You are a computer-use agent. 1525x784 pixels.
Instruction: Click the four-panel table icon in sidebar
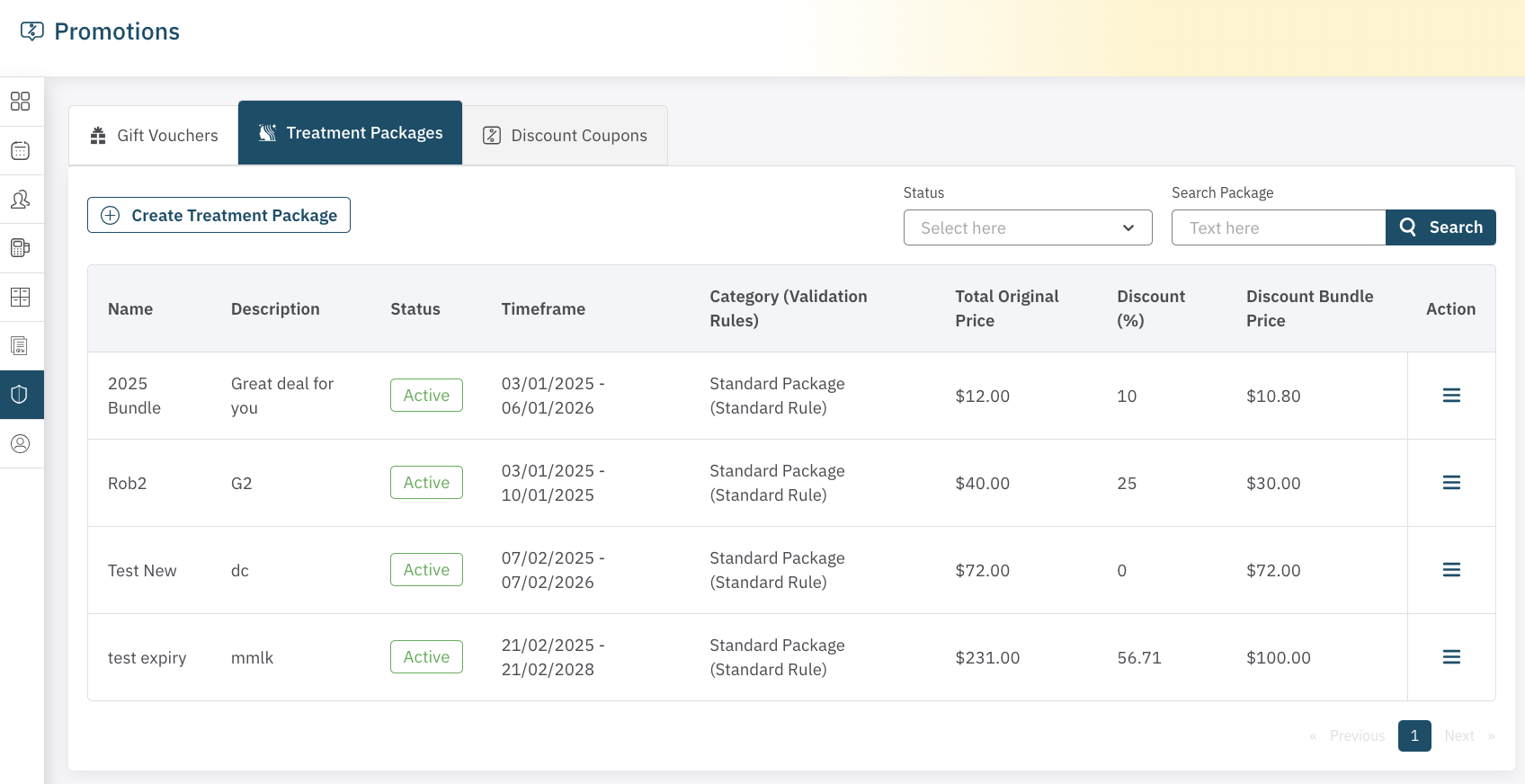[20, 297]
